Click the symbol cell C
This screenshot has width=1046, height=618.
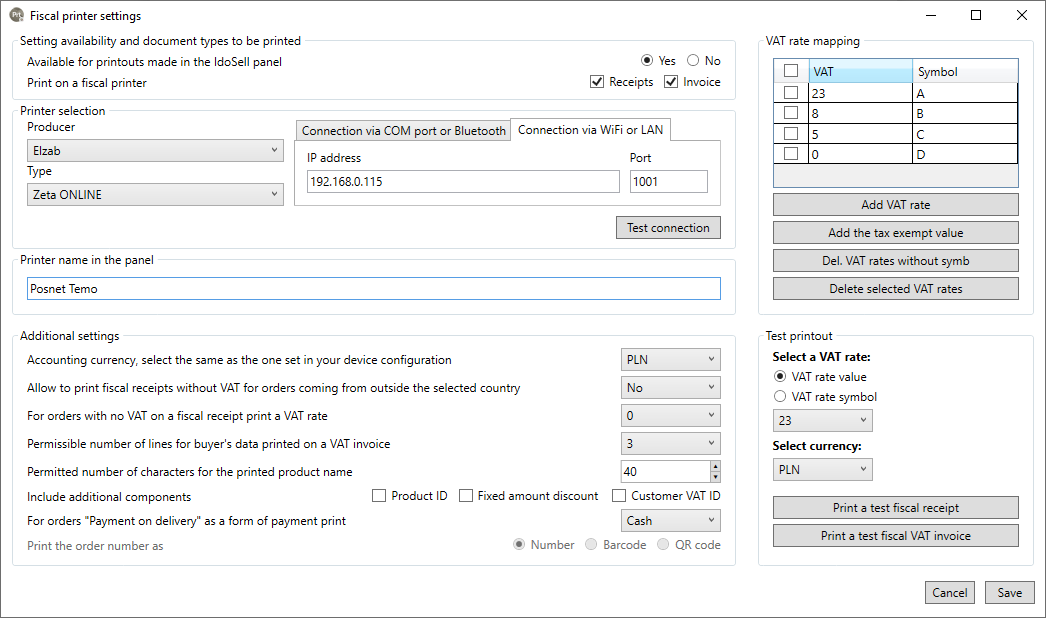tap(965, 134)
